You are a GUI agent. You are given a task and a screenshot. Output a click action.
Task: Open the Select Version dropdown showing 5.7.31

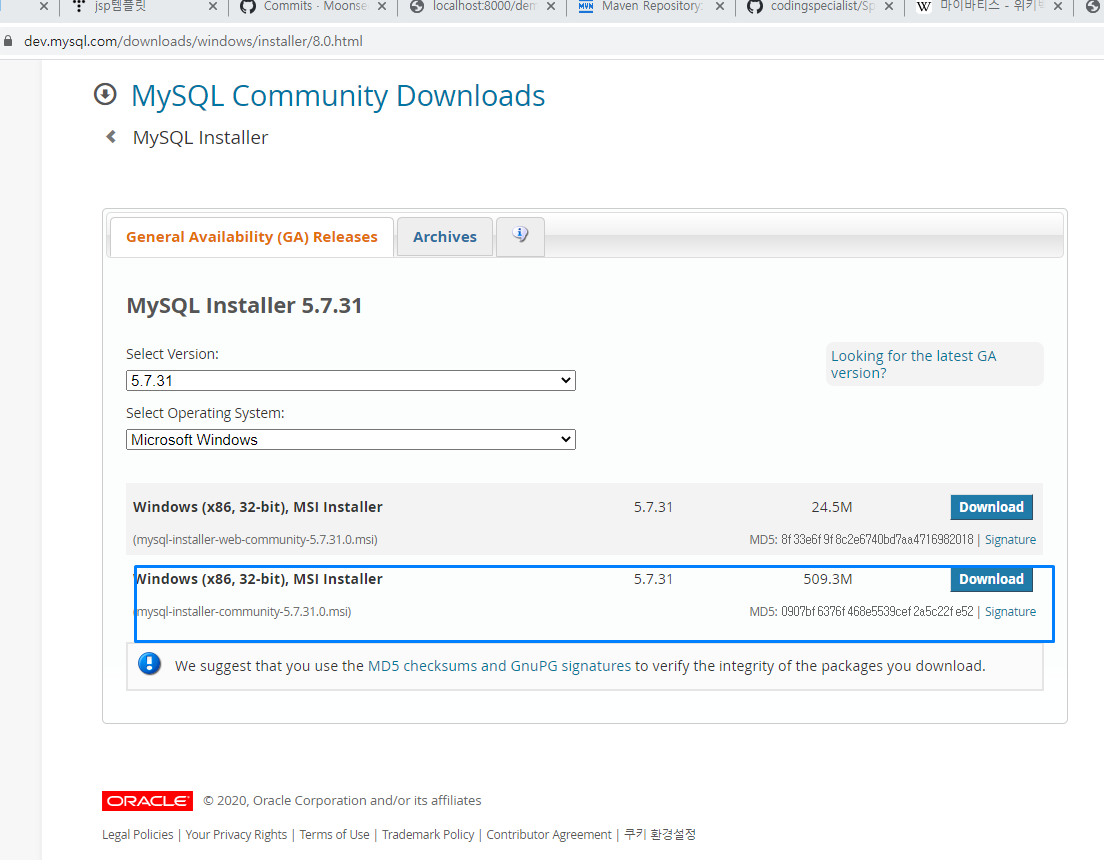(x=351, y=380)
